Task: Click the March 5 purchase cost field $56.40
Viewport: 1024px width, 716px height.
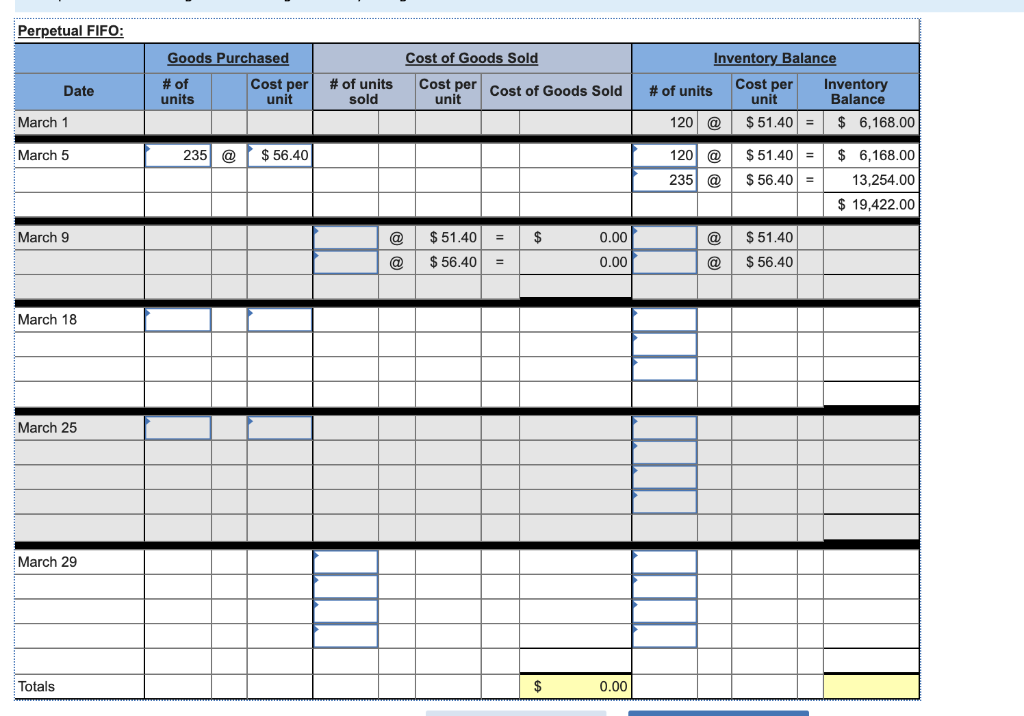Action: [x=280, y=155]
